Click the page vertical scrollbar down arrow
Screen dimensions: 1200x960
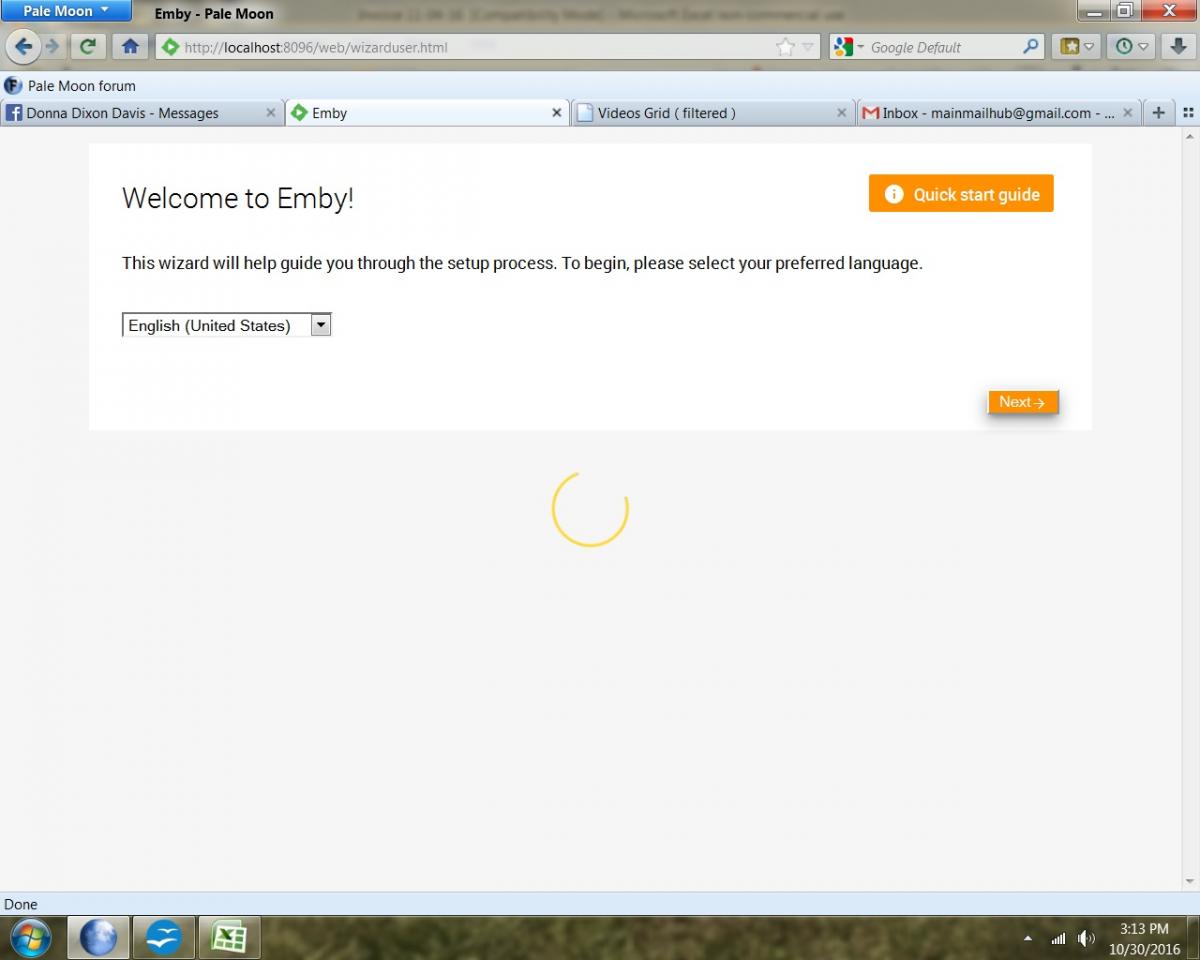coord(1189,881)
